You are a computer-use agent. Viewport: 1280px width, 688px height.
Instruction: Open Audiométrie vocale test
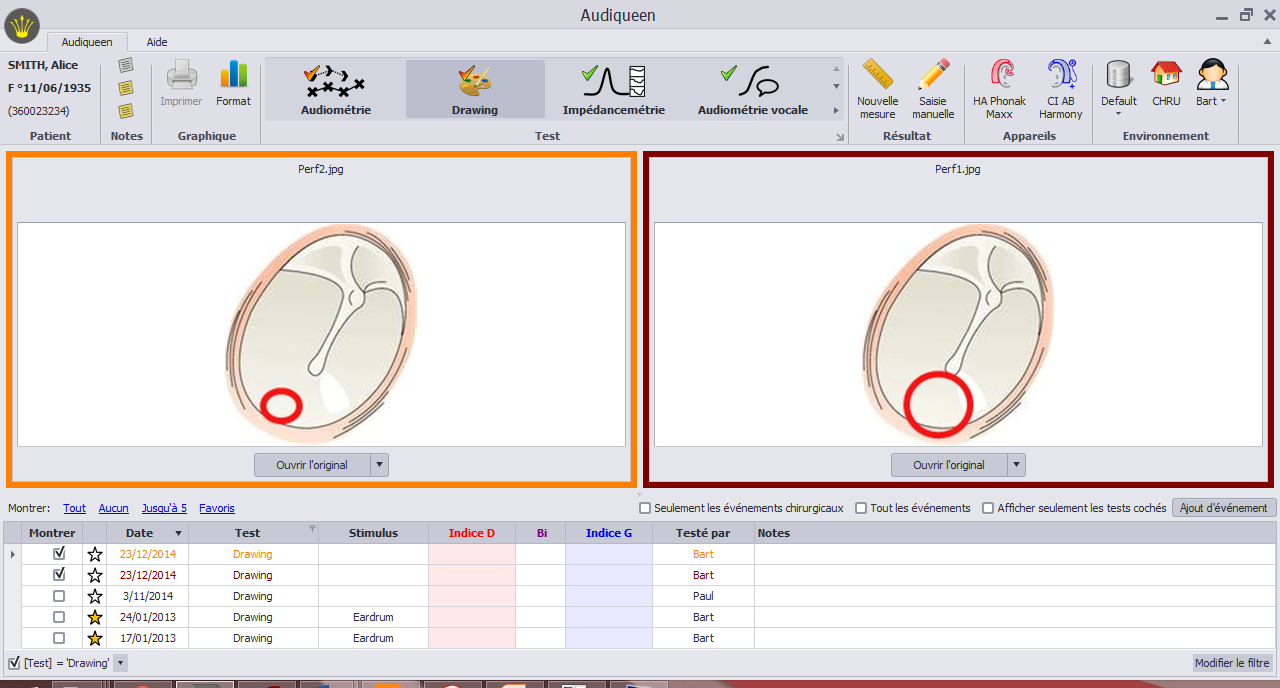(x=752, y=88)
